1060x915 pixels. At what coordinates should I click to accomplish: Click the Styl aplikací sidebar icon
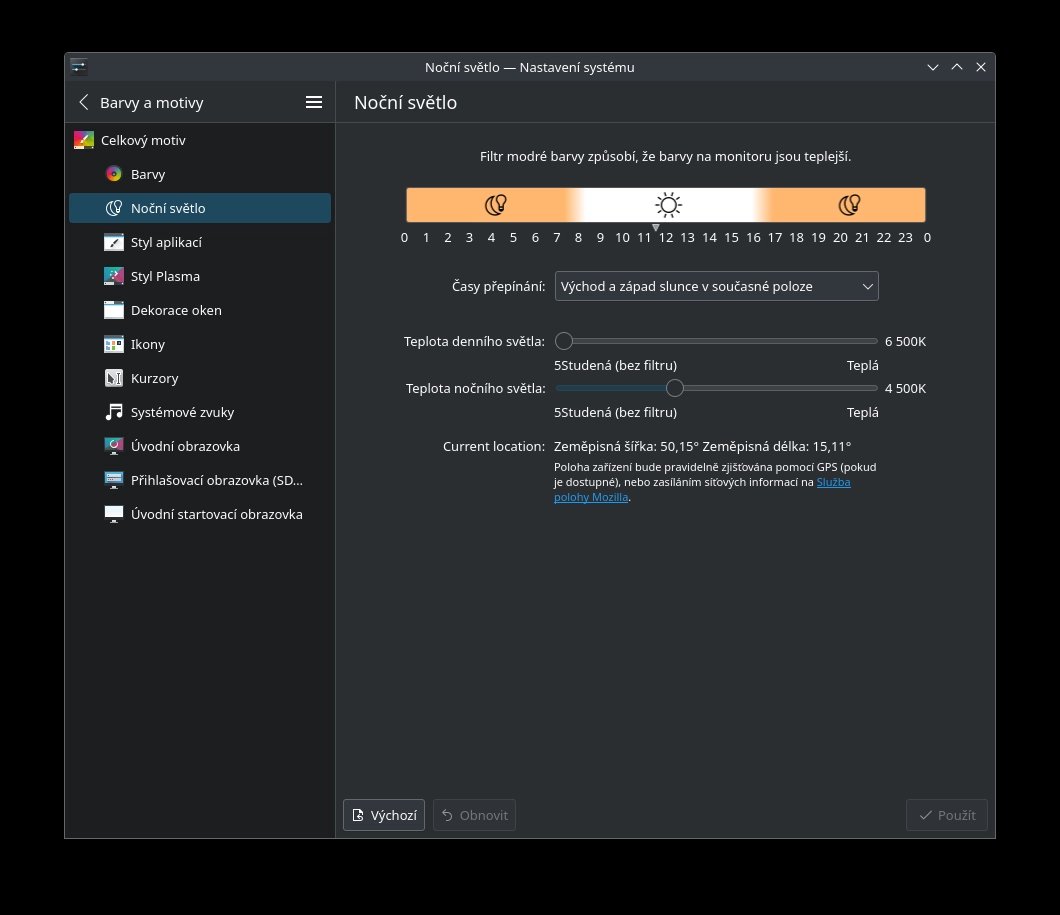tap(114, 242)
